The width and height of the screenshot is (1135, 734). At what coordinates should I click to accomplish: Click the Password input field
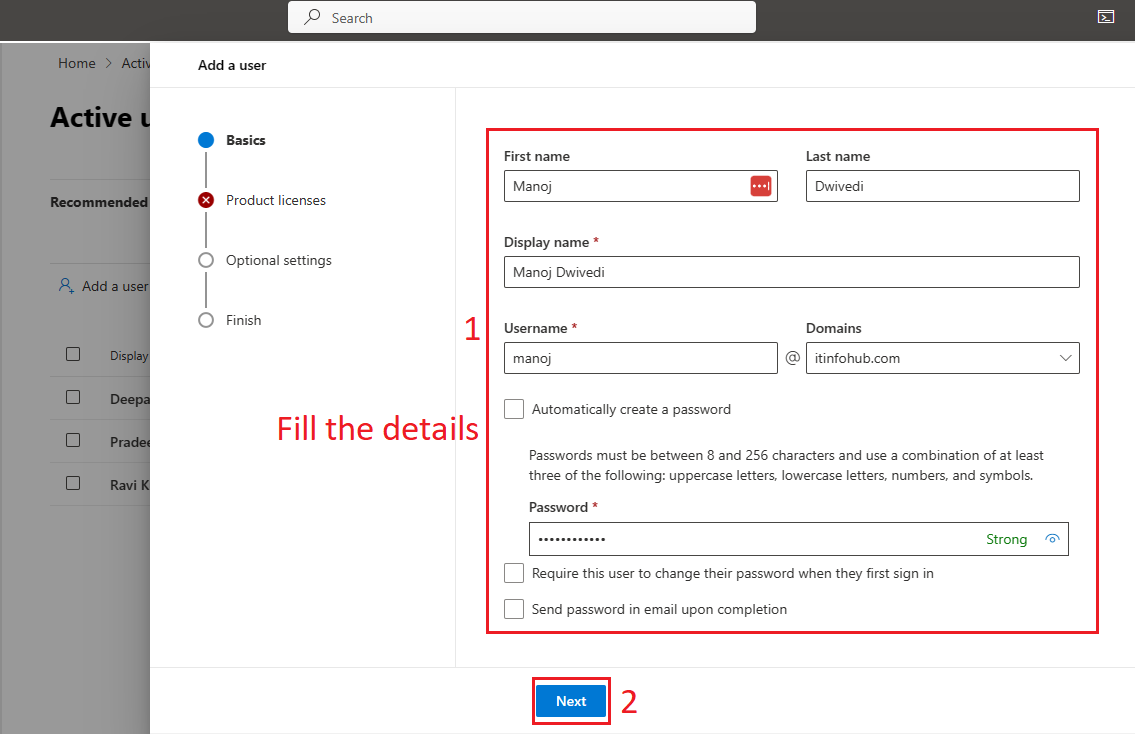point(798,539)
